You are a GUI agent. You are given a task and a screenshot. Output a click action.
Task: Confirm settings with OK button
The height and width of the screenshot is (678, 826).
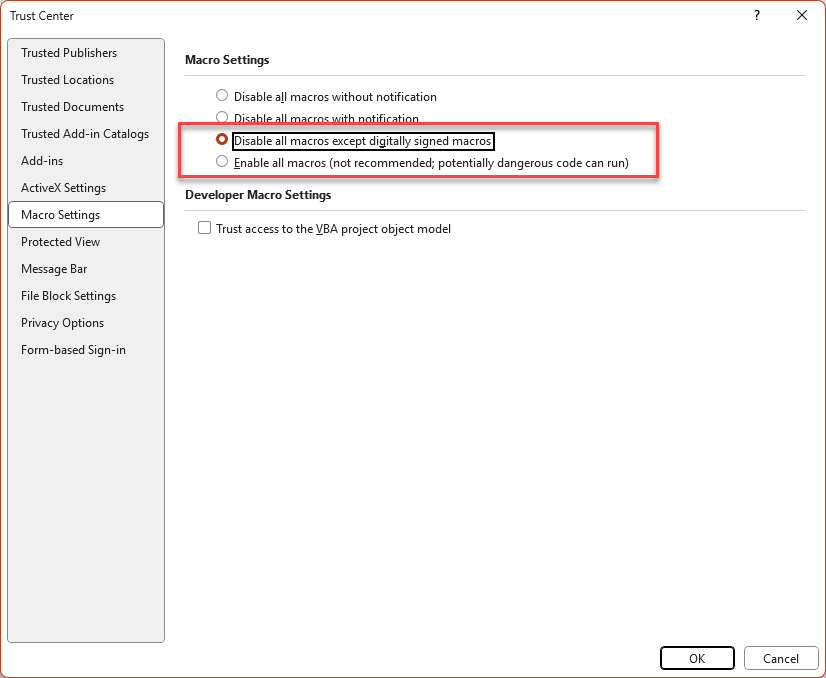pos(697,658)
